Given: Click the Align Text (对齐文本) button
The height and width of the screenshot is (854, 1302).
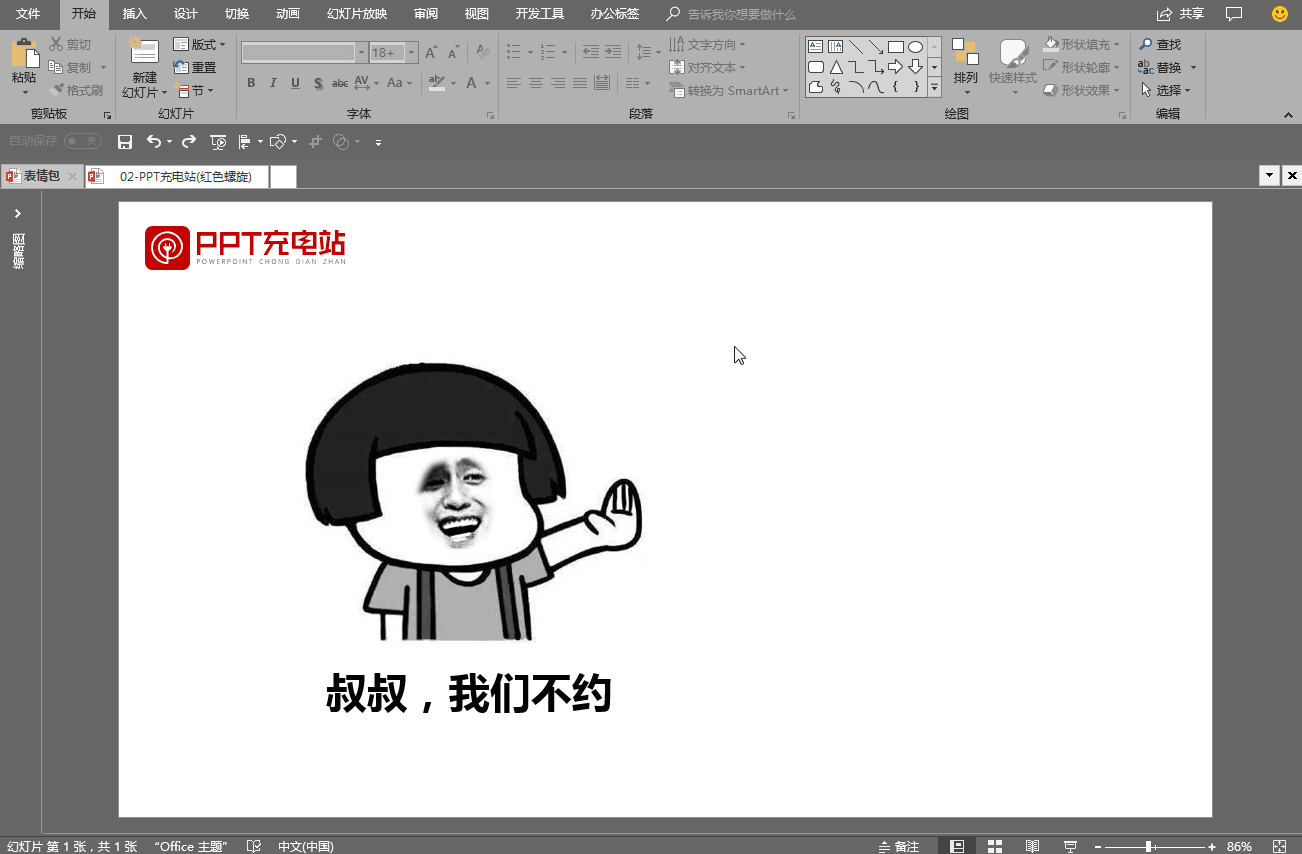Looking at the screenshot, I should point(708,67).
